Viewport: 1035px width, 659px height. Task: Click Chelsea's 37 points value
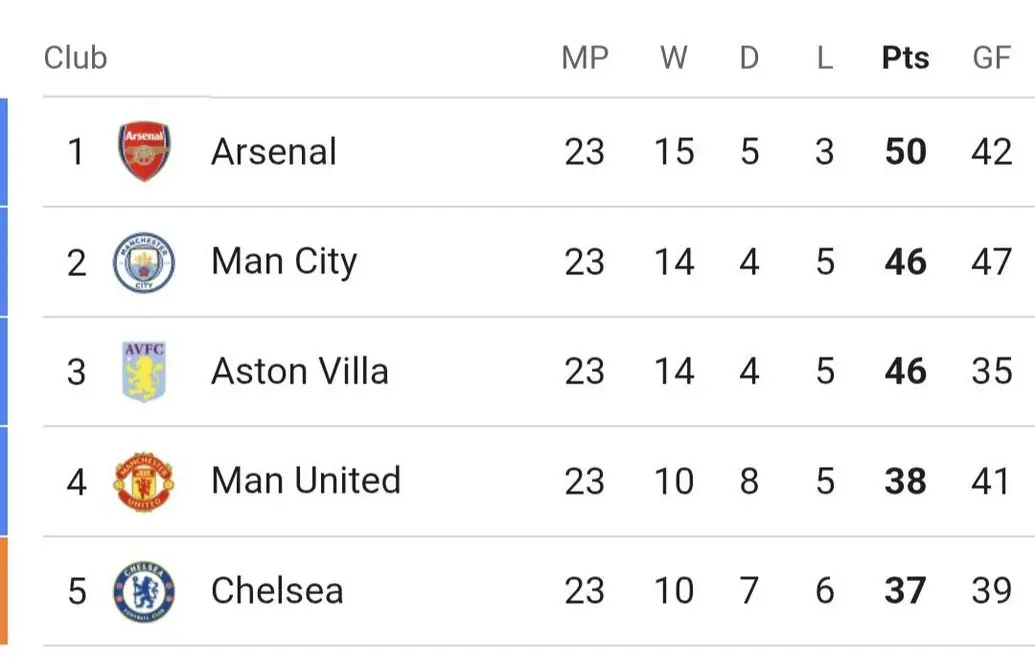click(905, 591)
